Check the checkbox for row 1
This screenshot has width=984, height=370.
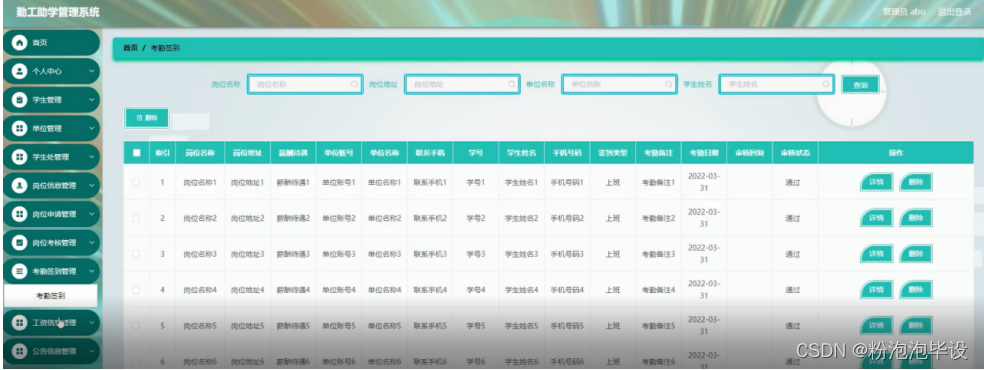coord(136,182)
